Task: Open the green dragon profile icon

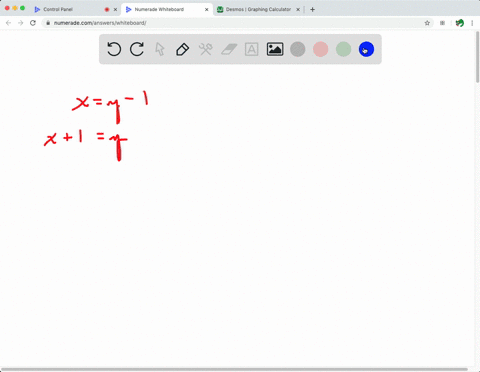Action: click(460, 23)
